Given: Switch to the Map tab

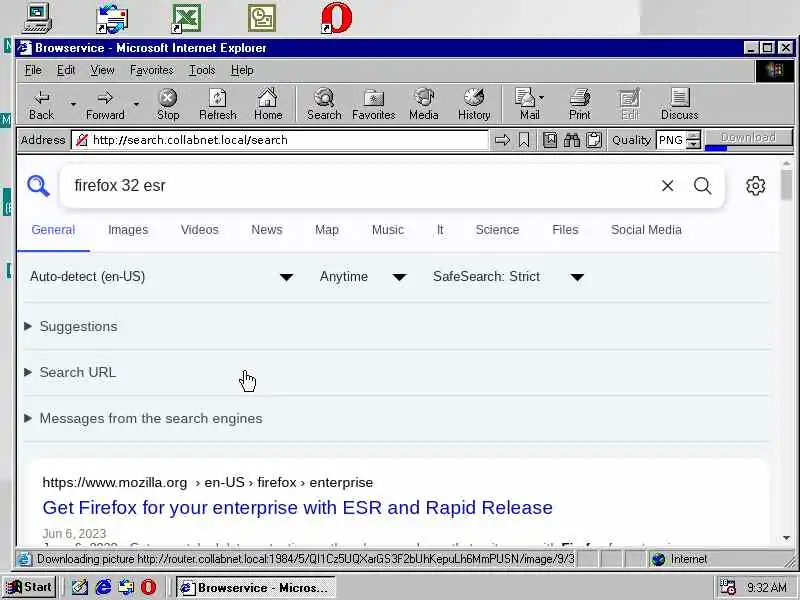Looking at the screenshot, I should 327,230.
